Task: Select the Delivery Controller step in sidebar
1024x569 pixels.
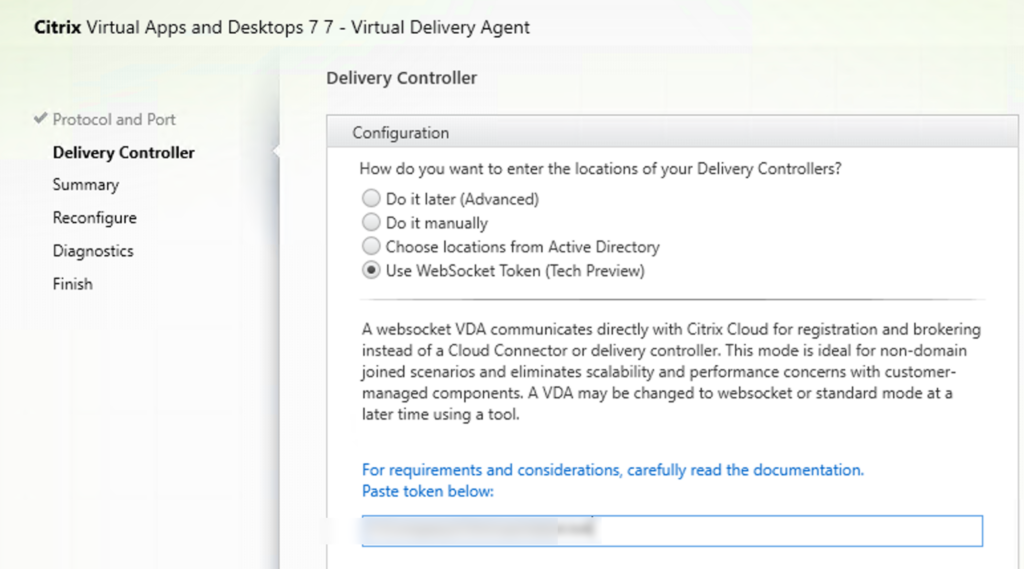Action: (123, 152)
